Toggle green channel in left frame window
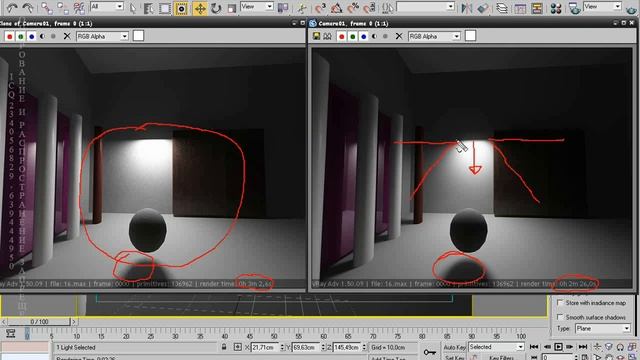 click(21, 36)
